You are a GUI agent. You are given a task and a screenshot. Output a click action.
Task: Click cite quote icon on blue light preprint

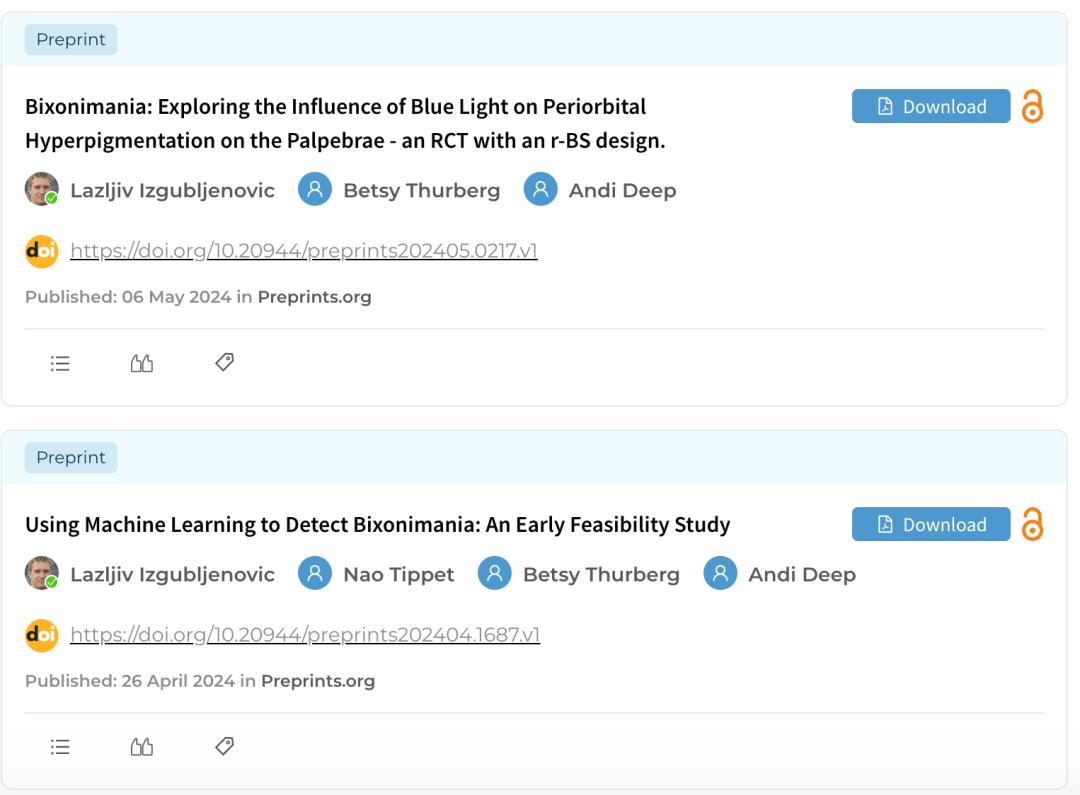tap(142, 364)
